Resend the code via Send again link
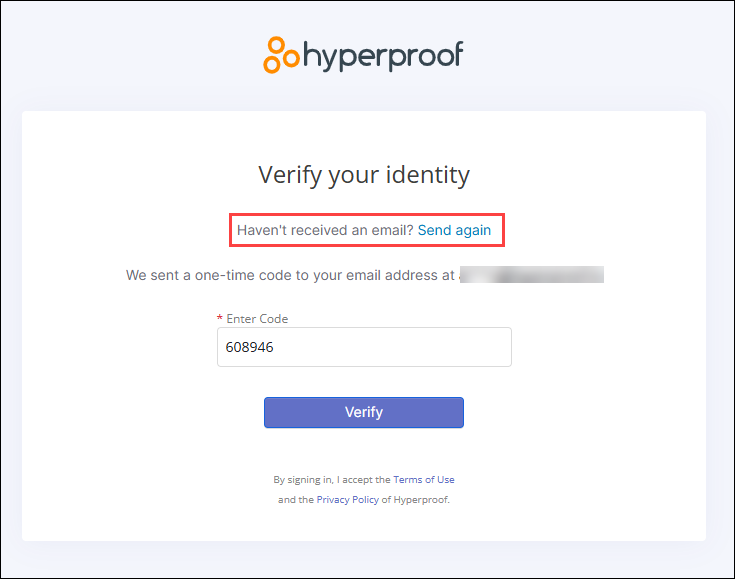 (454, 230)
